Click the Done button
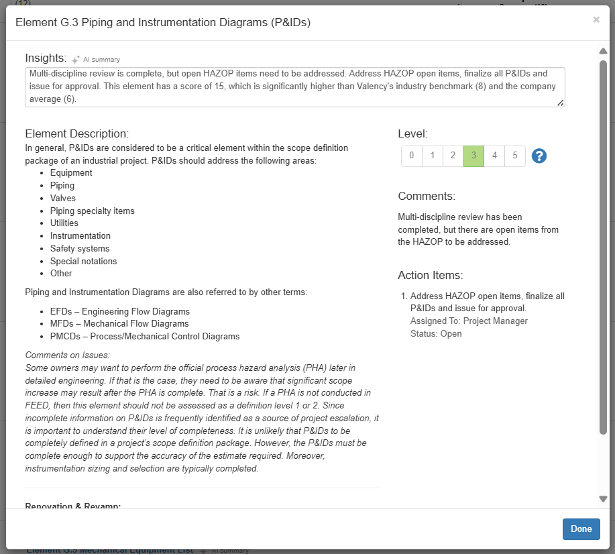 click(x=581, y=529)
